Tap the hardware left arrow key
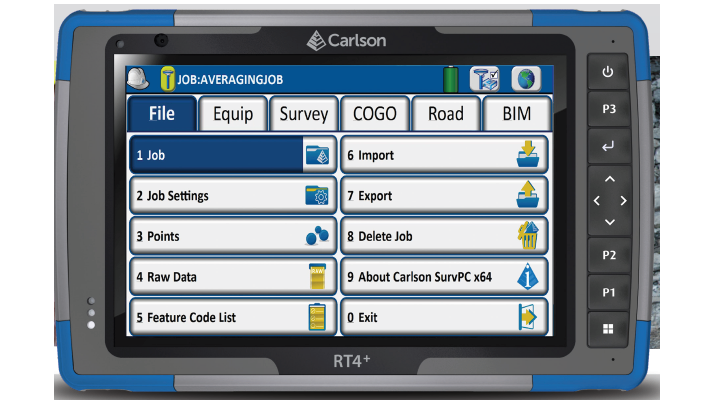The image size is (712, 401). pos(597,201)
